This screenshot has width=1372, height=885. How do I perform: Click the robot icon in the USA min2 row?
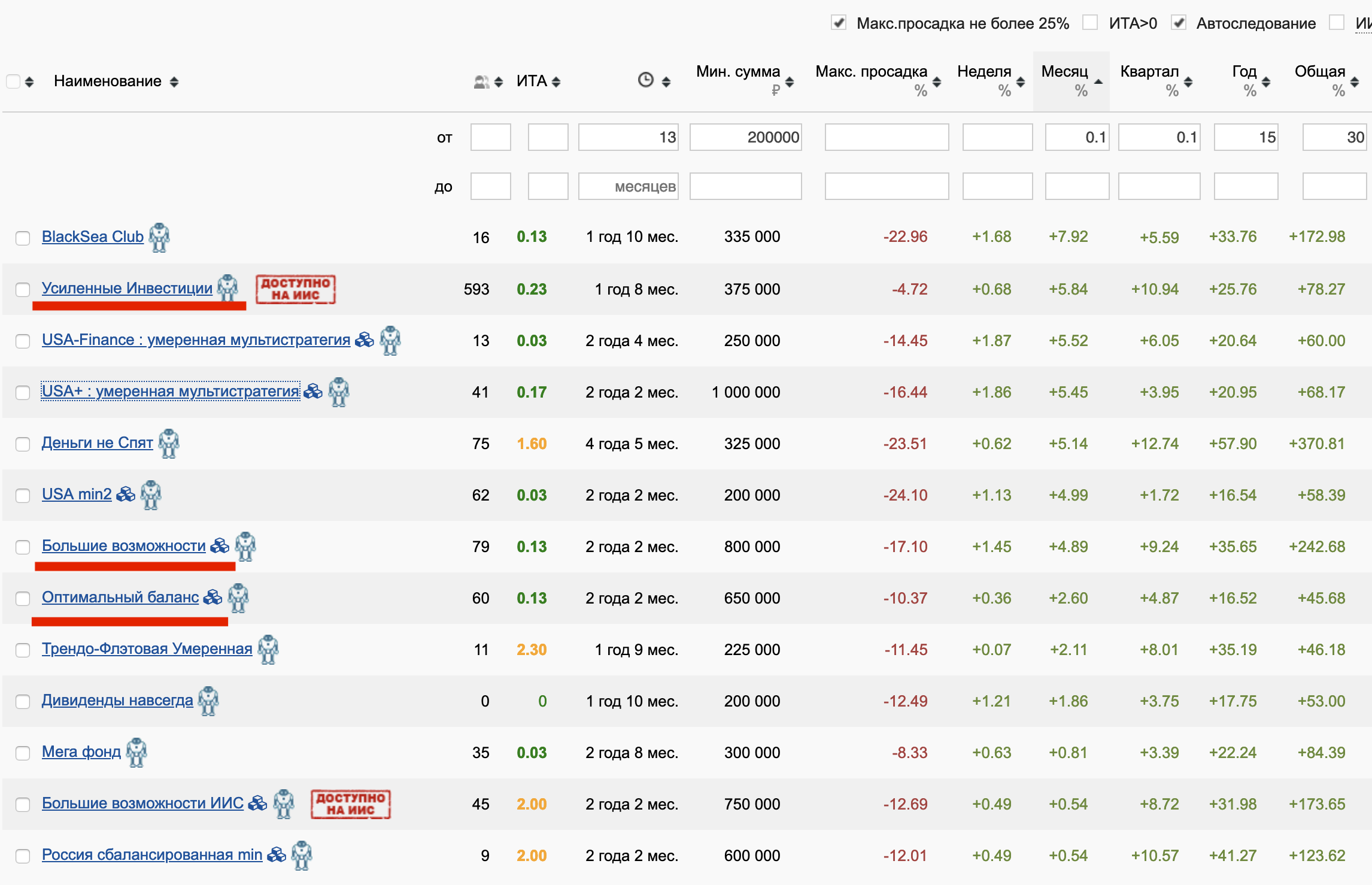tap(151, 495)
